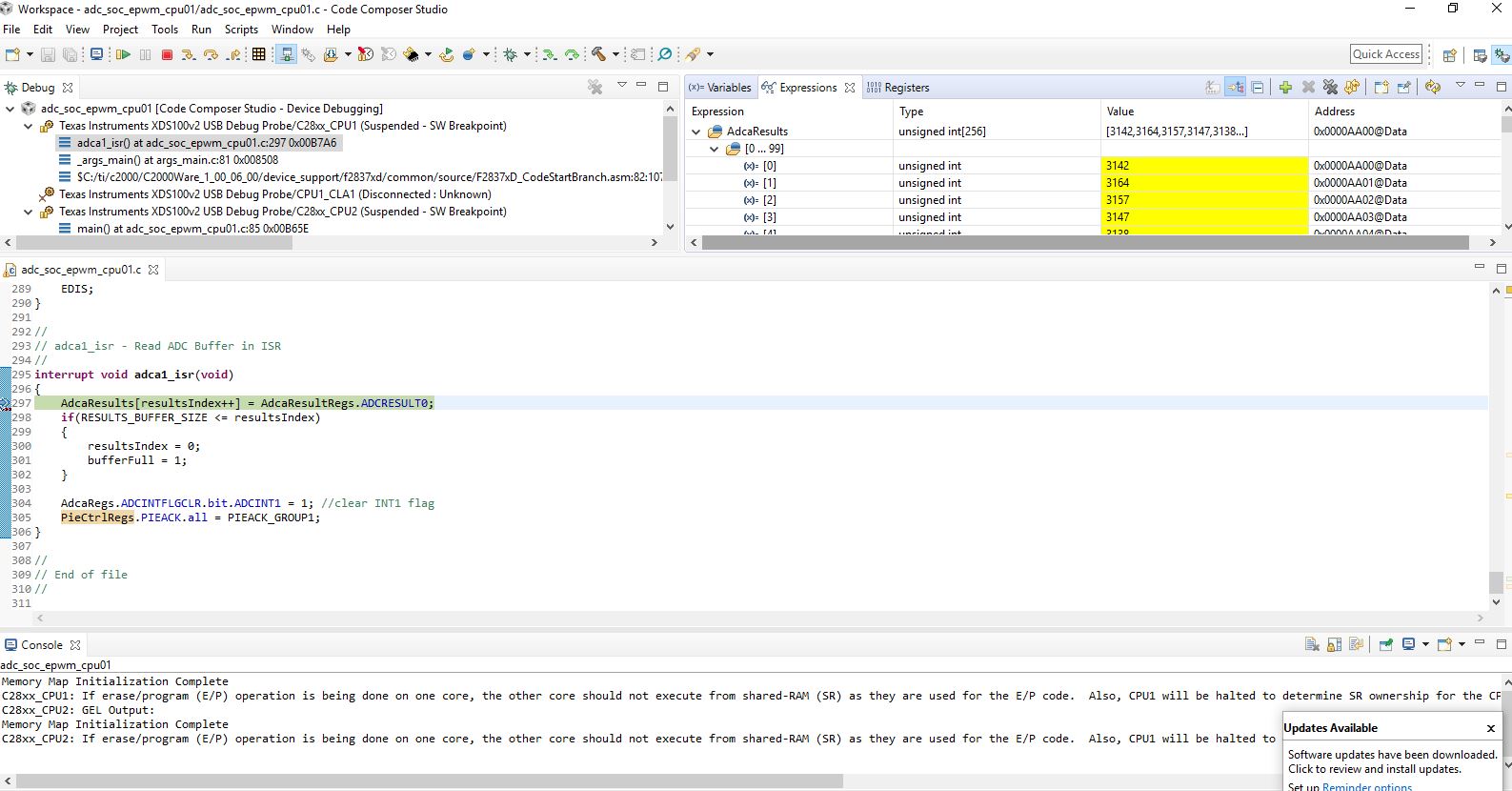This screenshot has width=1512, height=791.
Task: Collapse the C28xx_CPU1 debug probe node
Action: [28, 126]
